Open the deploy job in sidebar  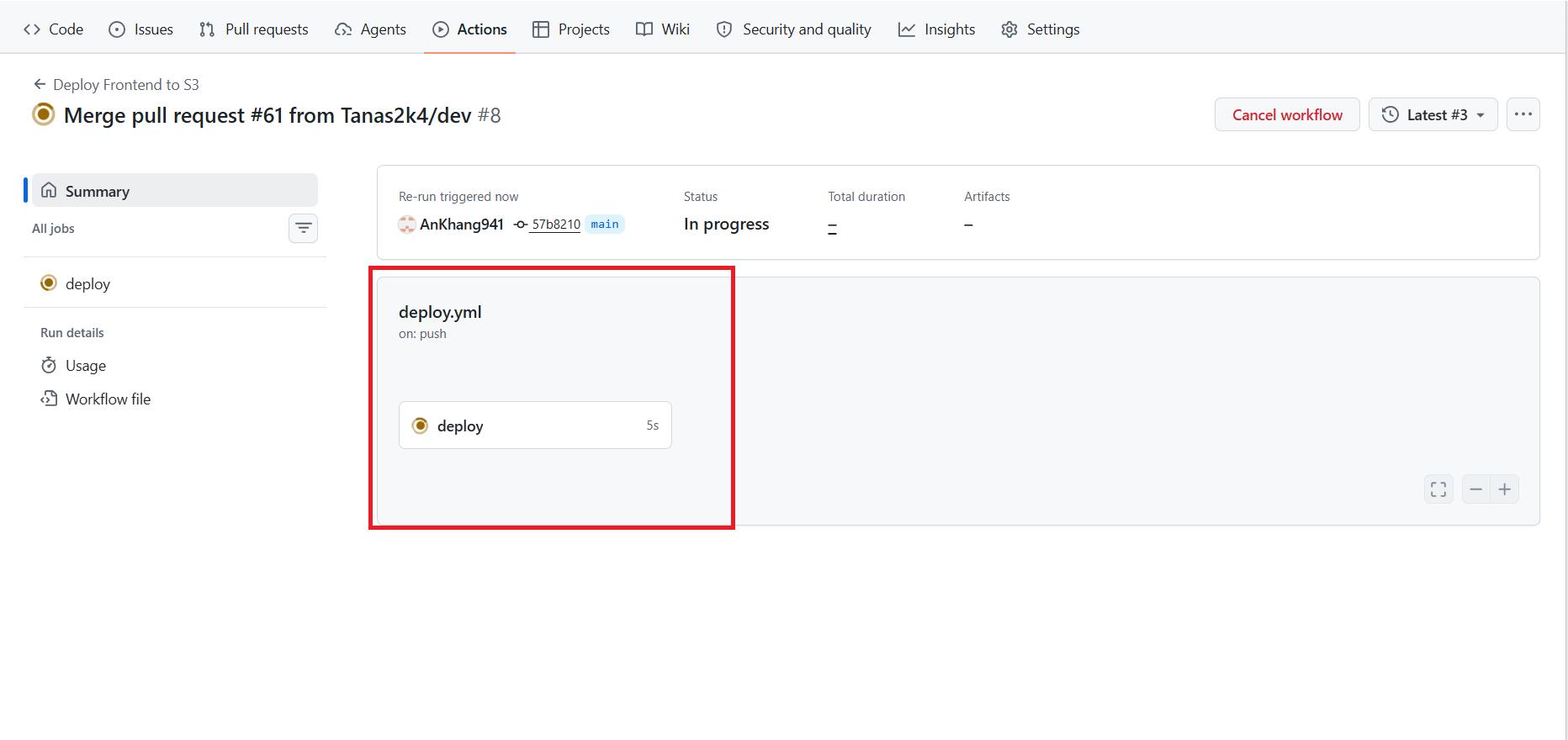coord(175,283)
